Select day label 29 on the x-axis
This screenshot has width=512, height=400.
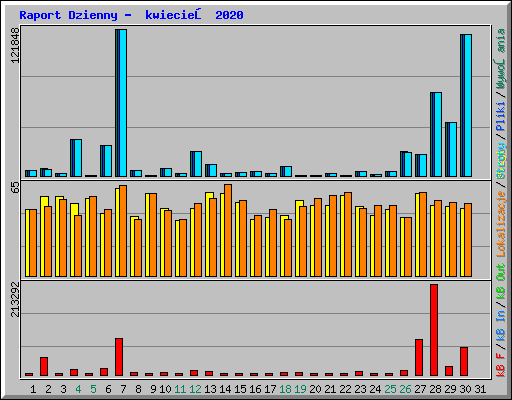[450, 389]
